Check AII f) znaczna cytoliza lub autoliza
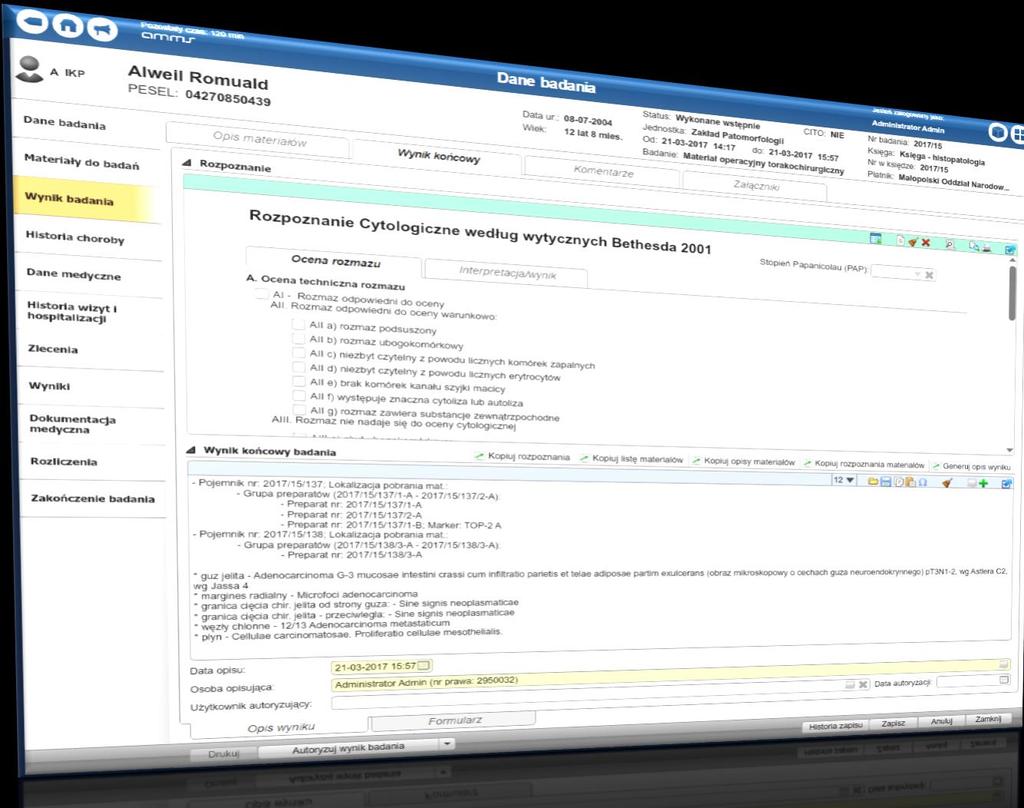The image size is (1024, 808). coord(299,395)
